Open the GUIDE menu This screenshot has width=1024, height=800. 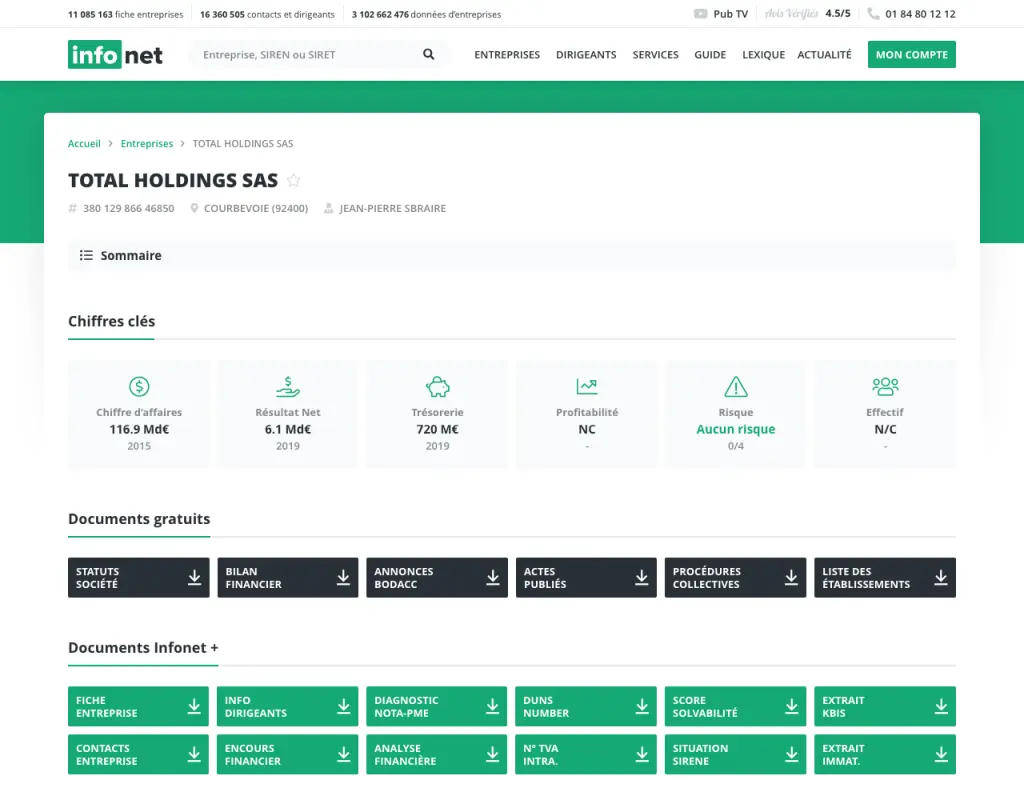[710, 55]
